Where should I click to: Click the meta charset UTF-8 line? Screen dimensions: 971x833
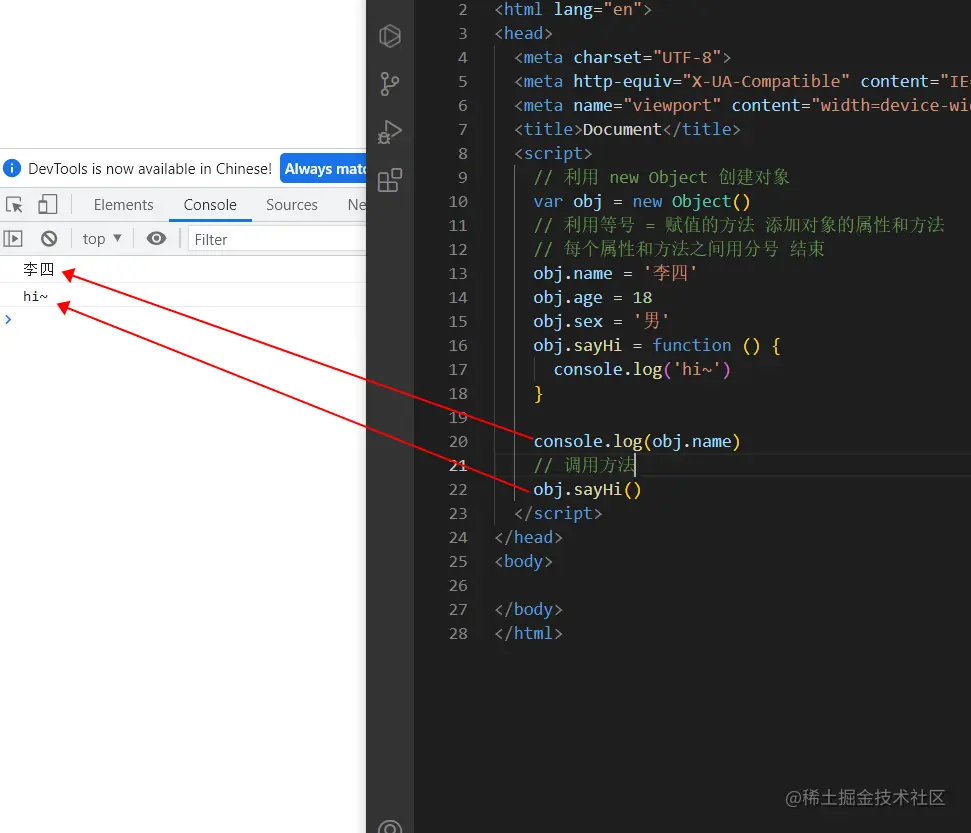point(622,58)
